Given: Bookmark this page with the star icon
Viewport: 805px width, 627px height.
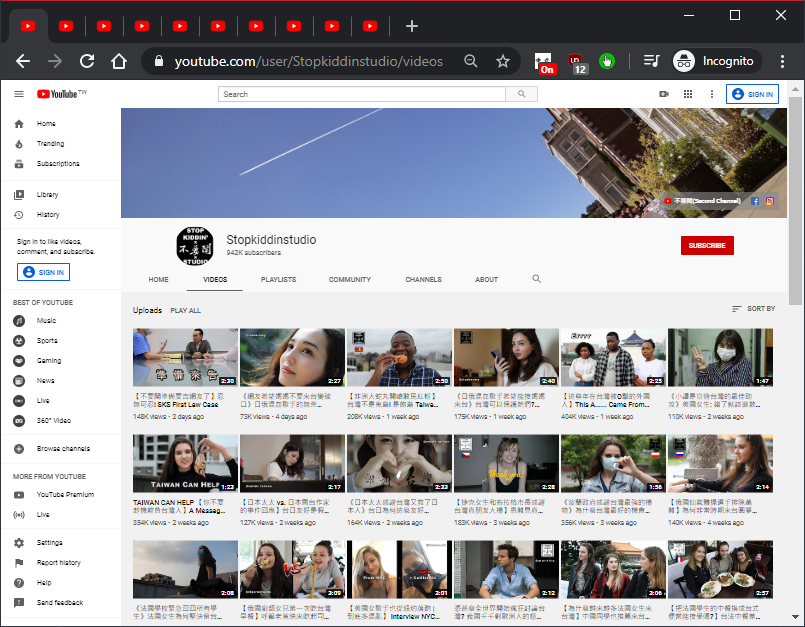Looking at the screenshot, I should [x=503, y=61].
